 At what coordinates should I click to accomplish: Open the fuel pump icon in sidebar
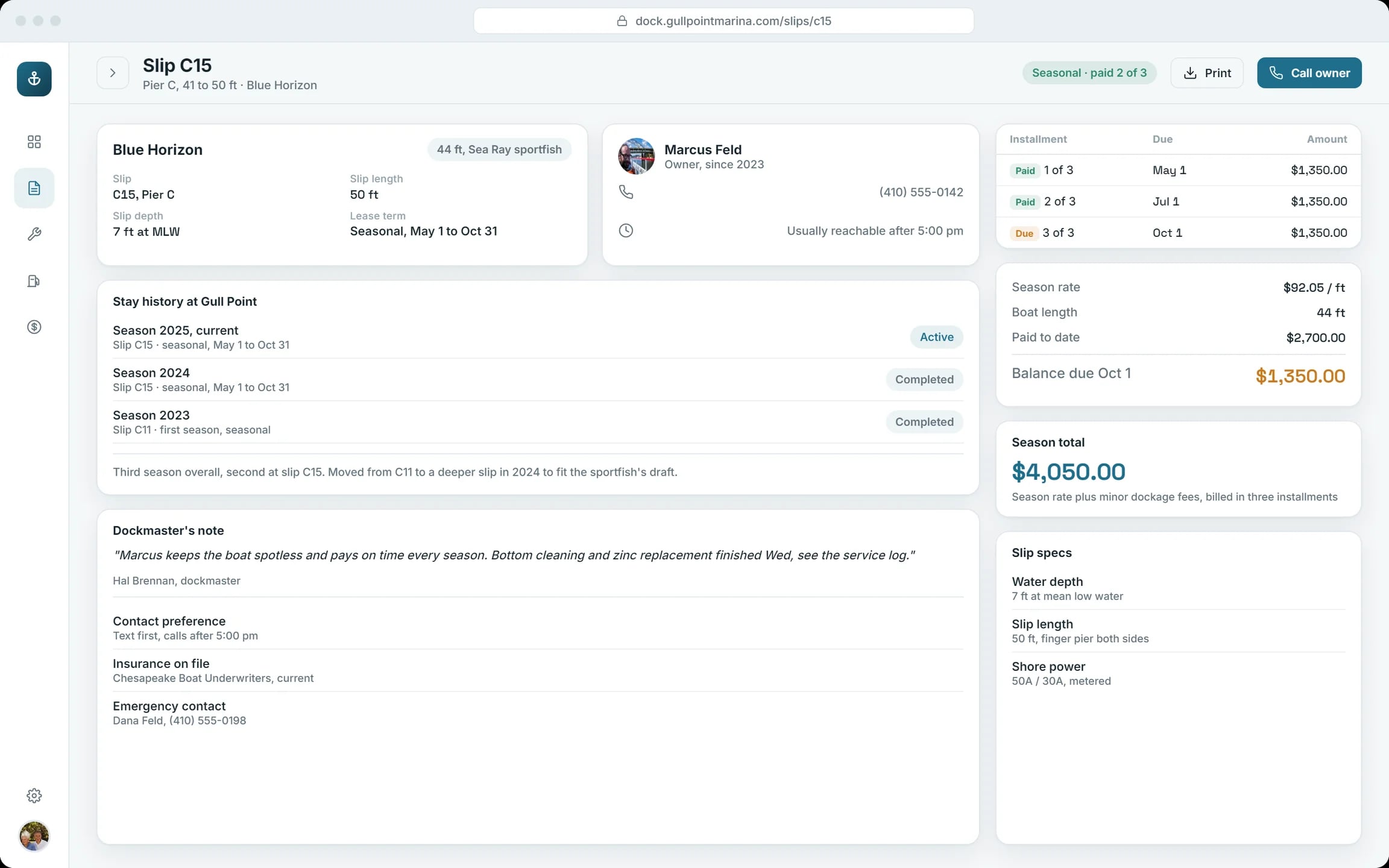[34, 281]
